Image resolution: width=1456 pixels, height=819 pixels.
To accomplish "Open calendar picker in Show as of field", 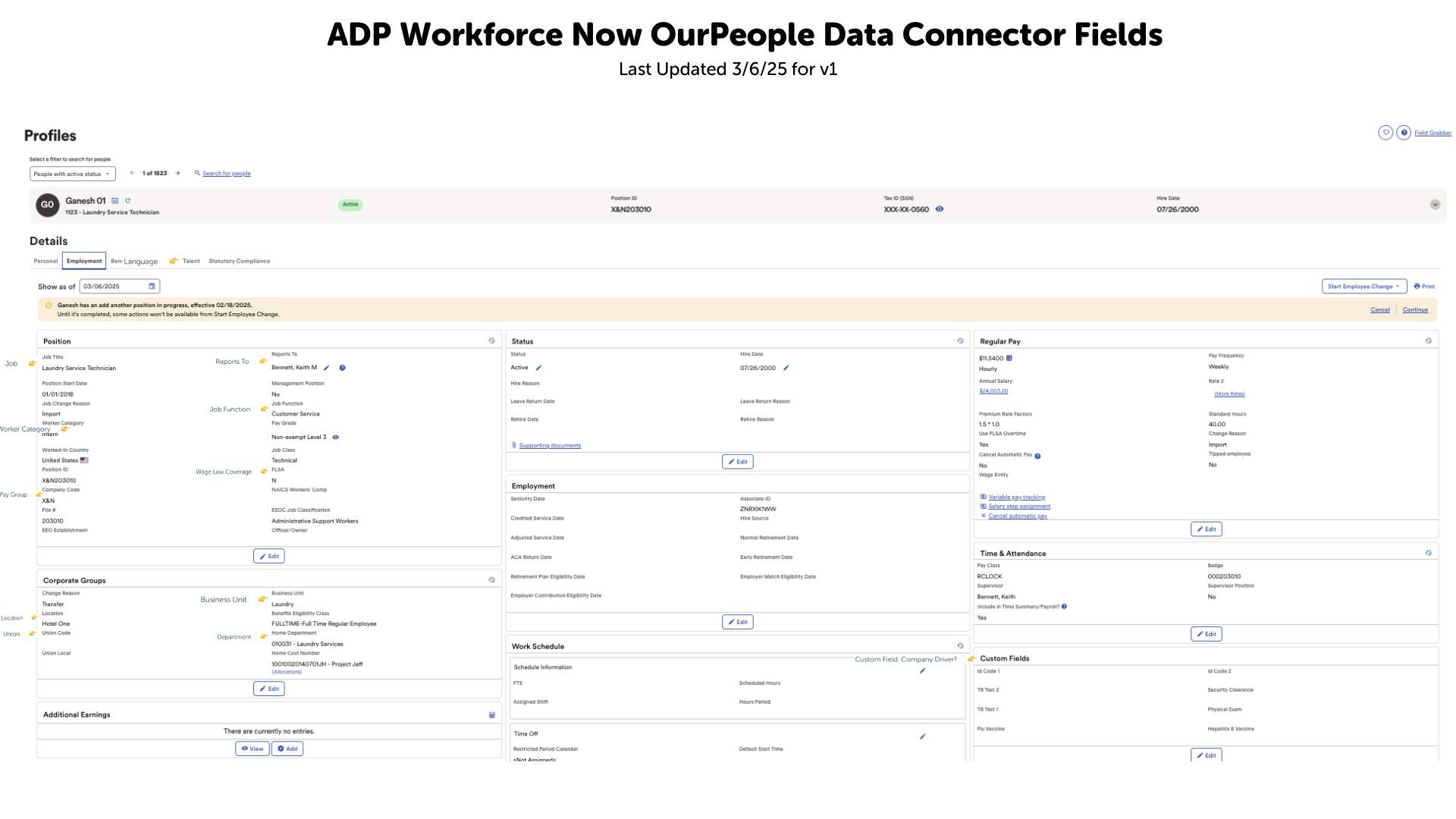I will click(152, 287).
